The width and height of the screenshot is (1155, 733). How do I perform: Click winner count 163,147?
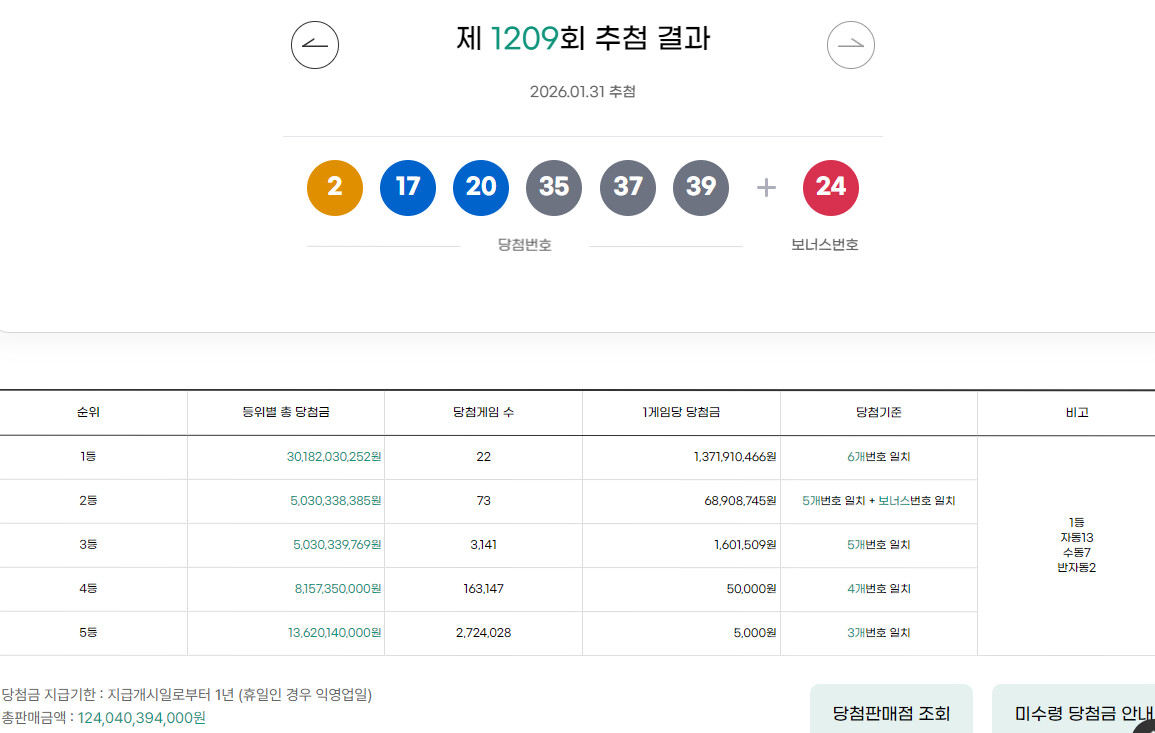(x=483, y=589)
